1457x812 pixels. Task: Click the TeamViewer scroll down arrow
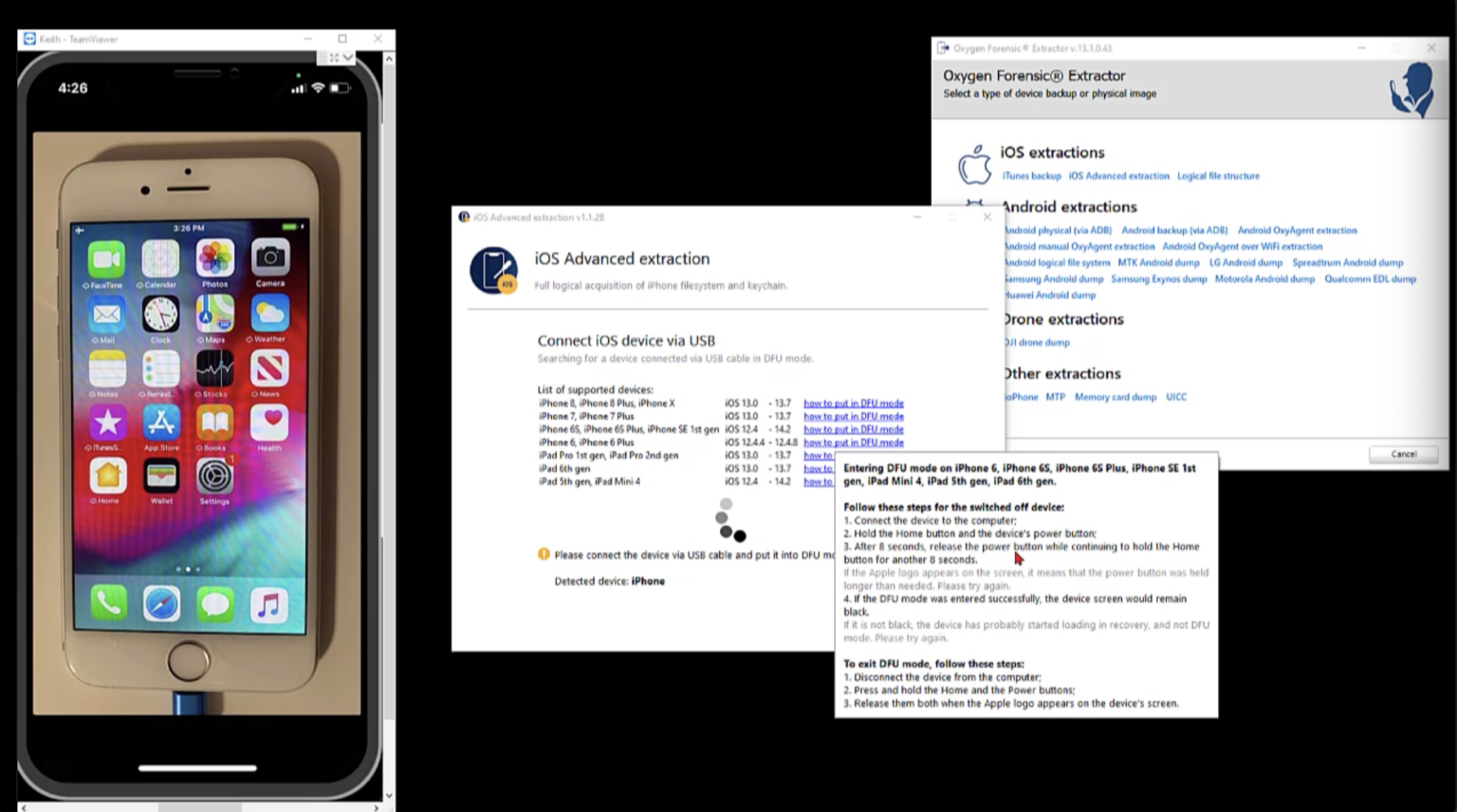[388, 796]
